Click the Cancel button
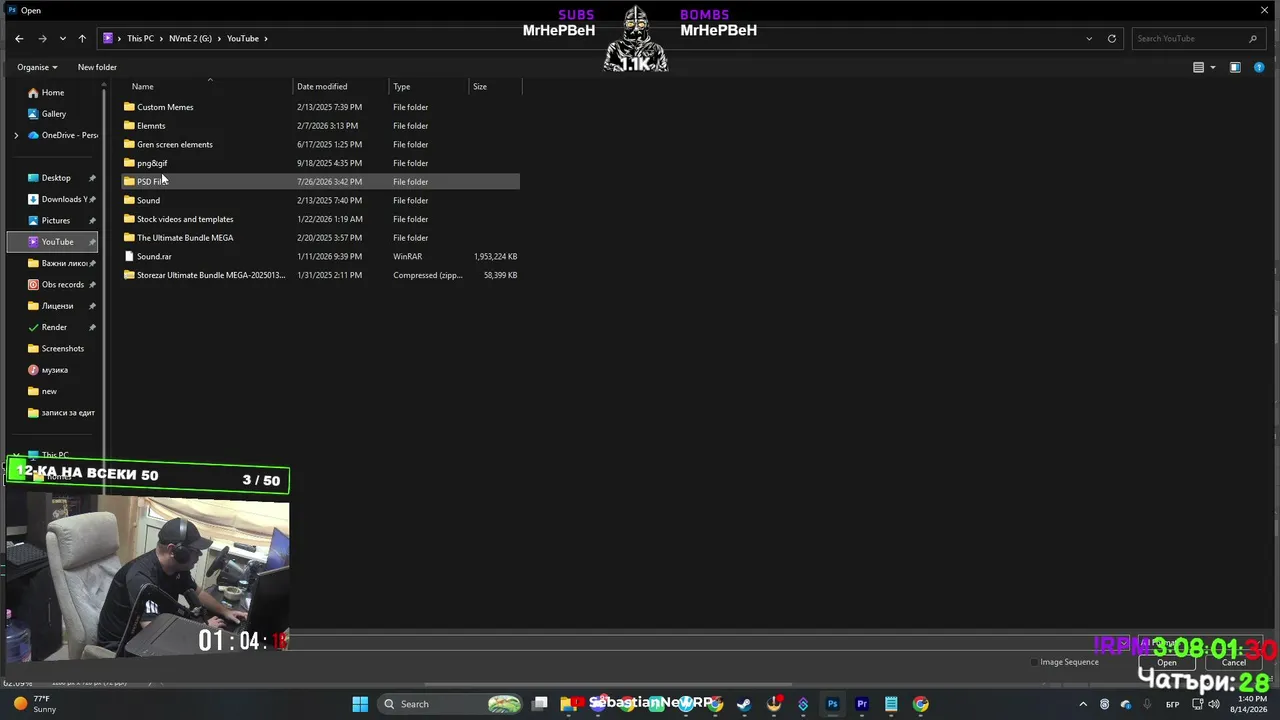 tap(1234, 662)
